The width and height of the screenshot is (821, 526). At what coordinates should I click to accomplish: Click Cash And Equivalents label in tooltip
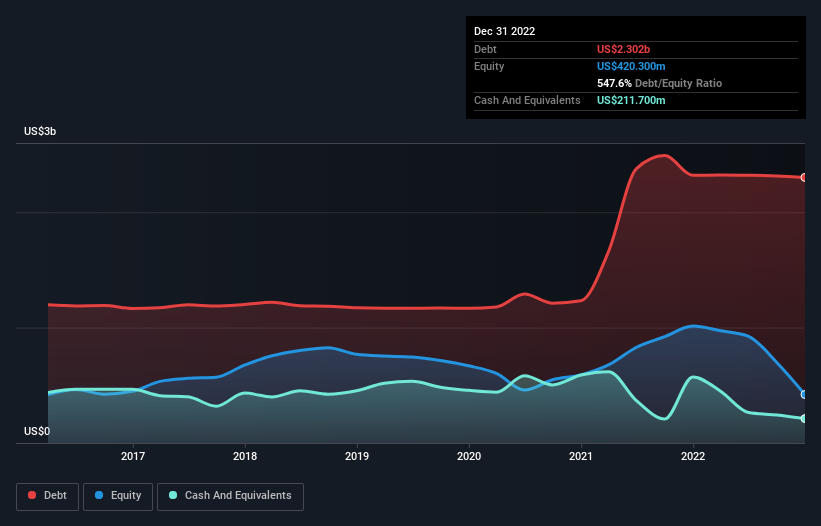click(x=527, y=100)
